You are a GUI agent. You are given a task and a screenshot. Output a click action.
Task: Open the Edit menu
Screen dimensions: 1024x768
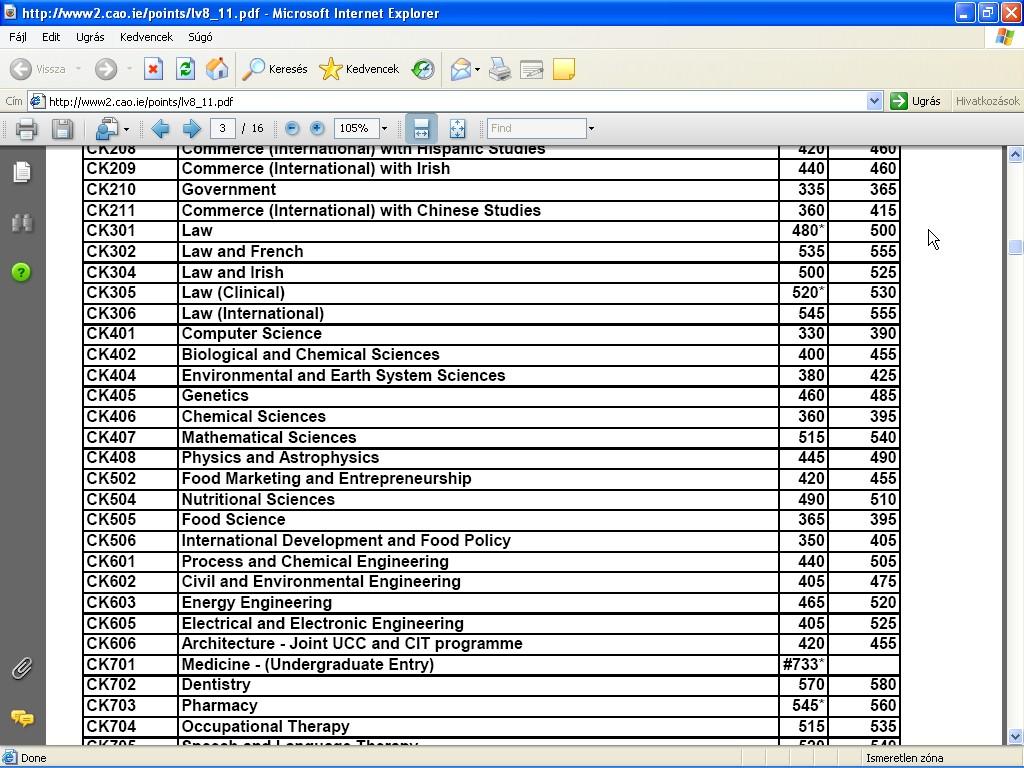click(x=51, y=37)
